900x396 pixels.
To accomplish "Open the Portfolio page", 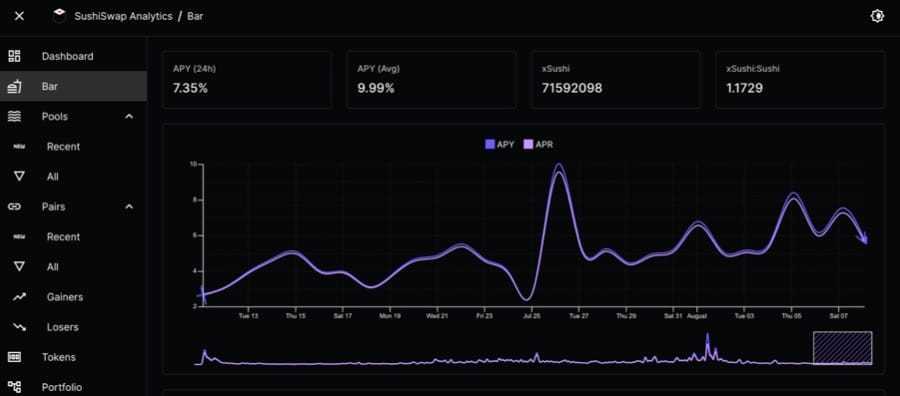I will [x=61, y=387].
